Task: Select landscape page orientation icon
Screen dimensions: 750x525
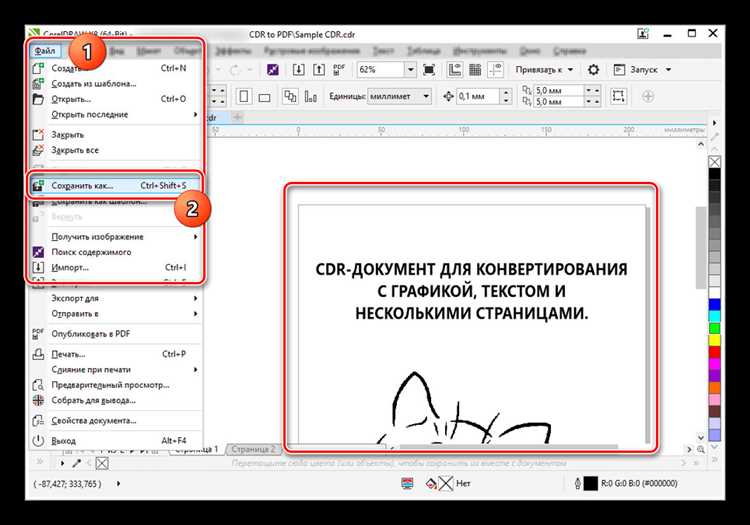Action: click(265, 98)
